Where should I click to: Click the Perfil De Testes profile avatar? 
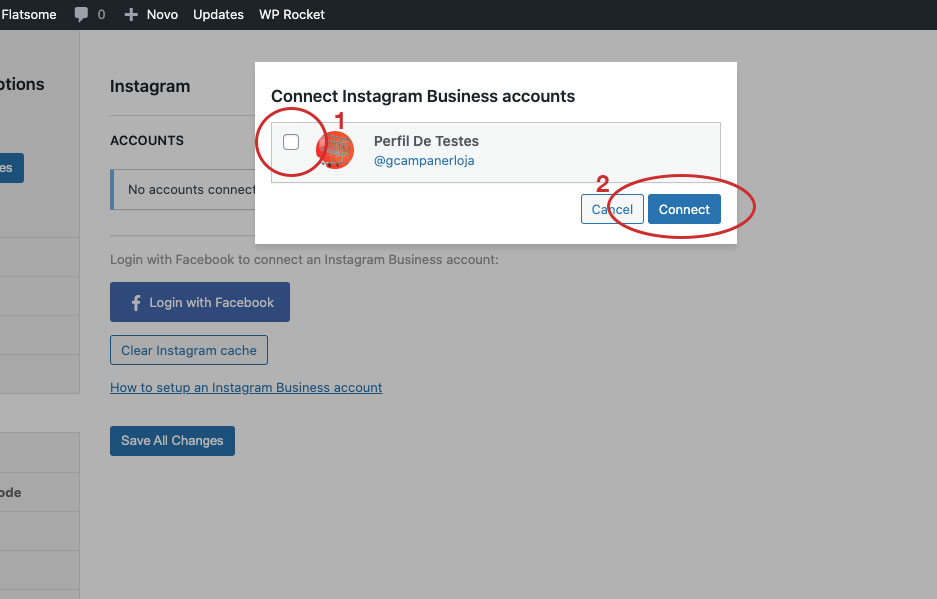tap(335, 151)
